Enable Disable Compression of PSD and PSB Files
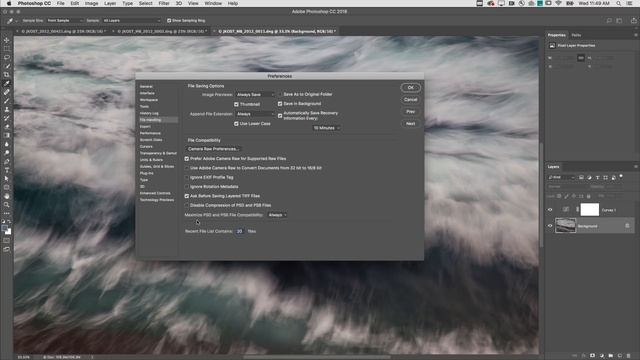Image resolution: width=640 pixels, height=360 pixels. (x=187, y=205)
